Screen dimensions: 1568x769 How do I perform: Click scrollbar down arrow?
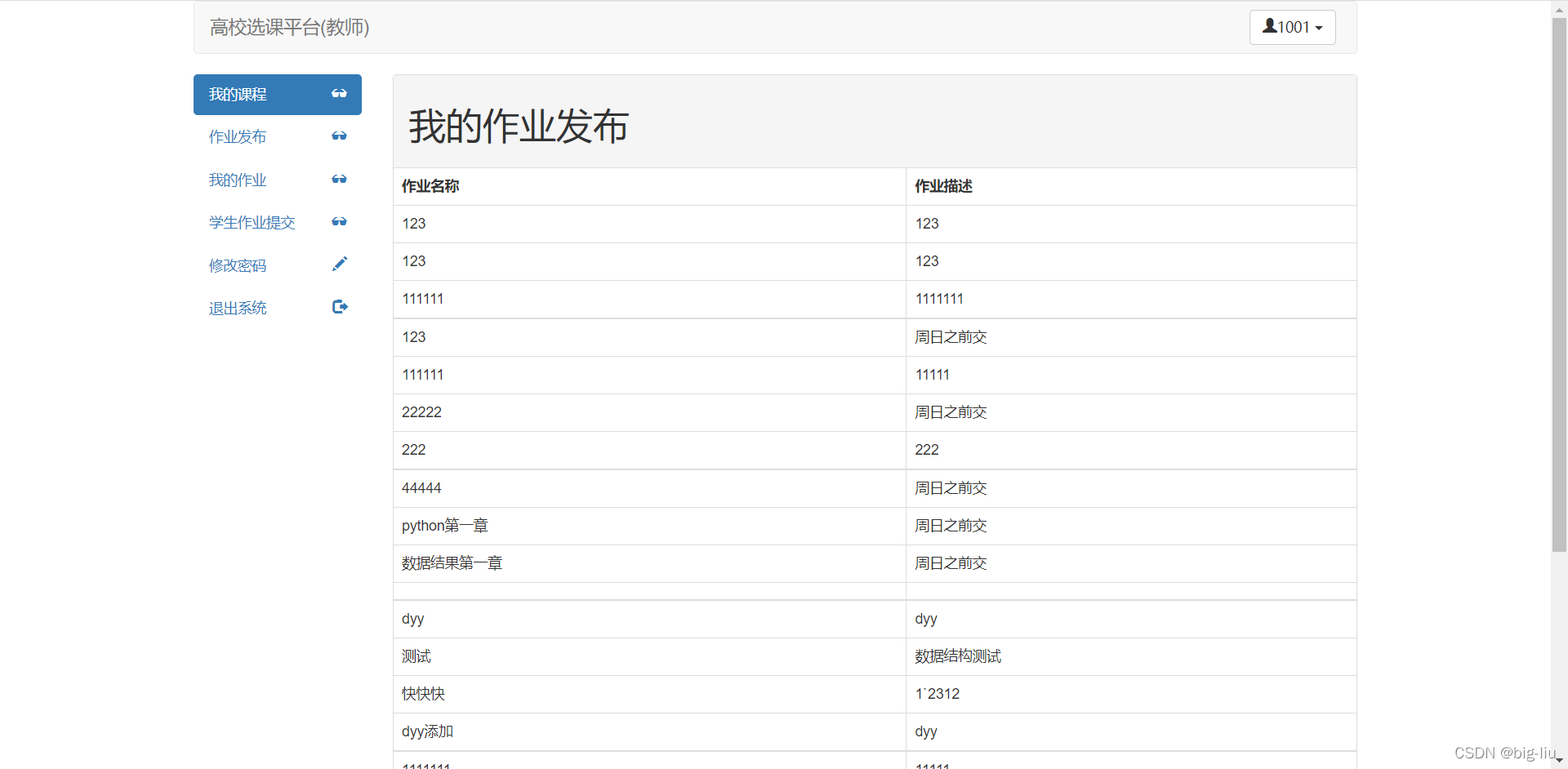point(1559,761)
